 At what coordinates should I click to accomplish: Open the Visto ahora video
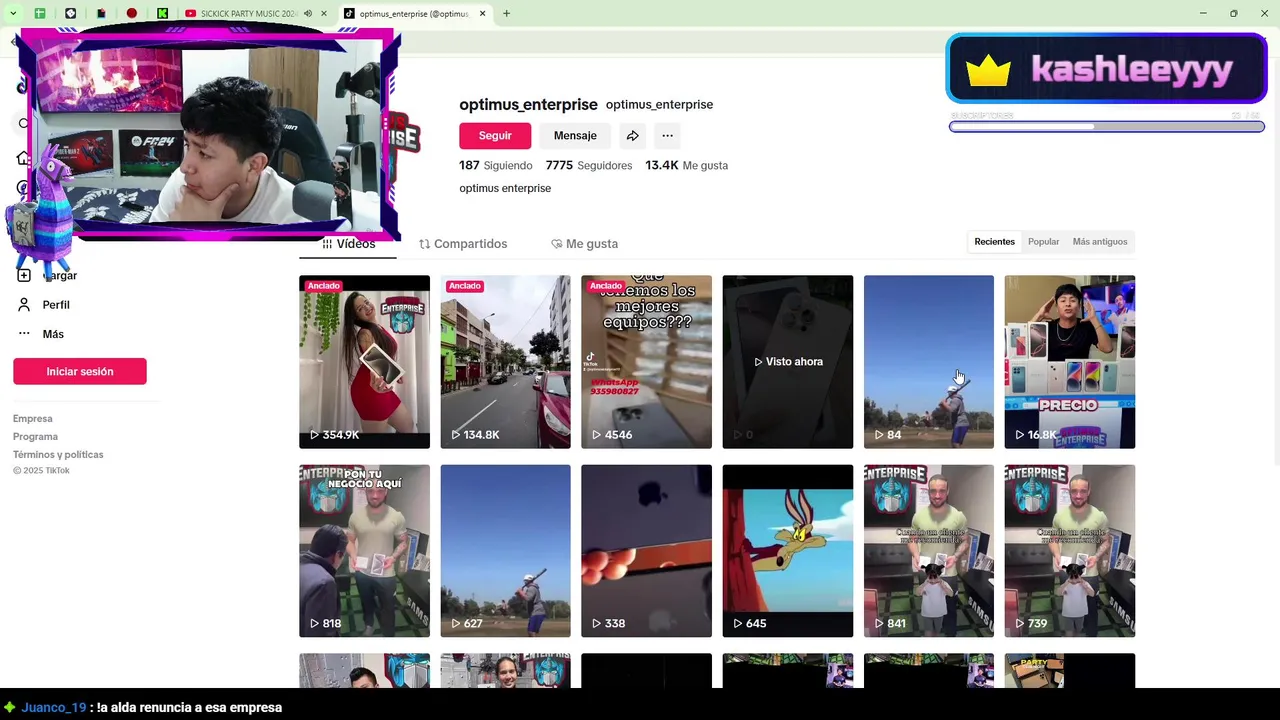coord(788,362)
